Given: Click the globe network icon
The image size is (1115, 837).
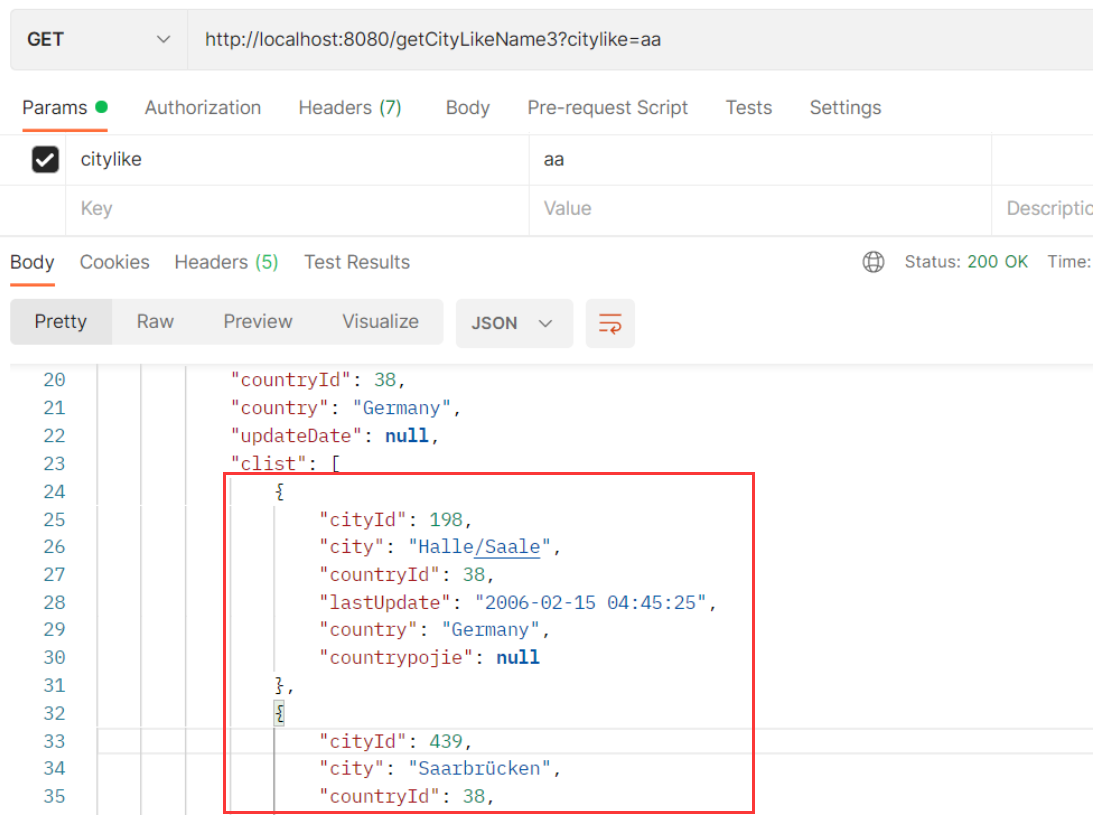Looking at the screenshot, I should 873,262.
